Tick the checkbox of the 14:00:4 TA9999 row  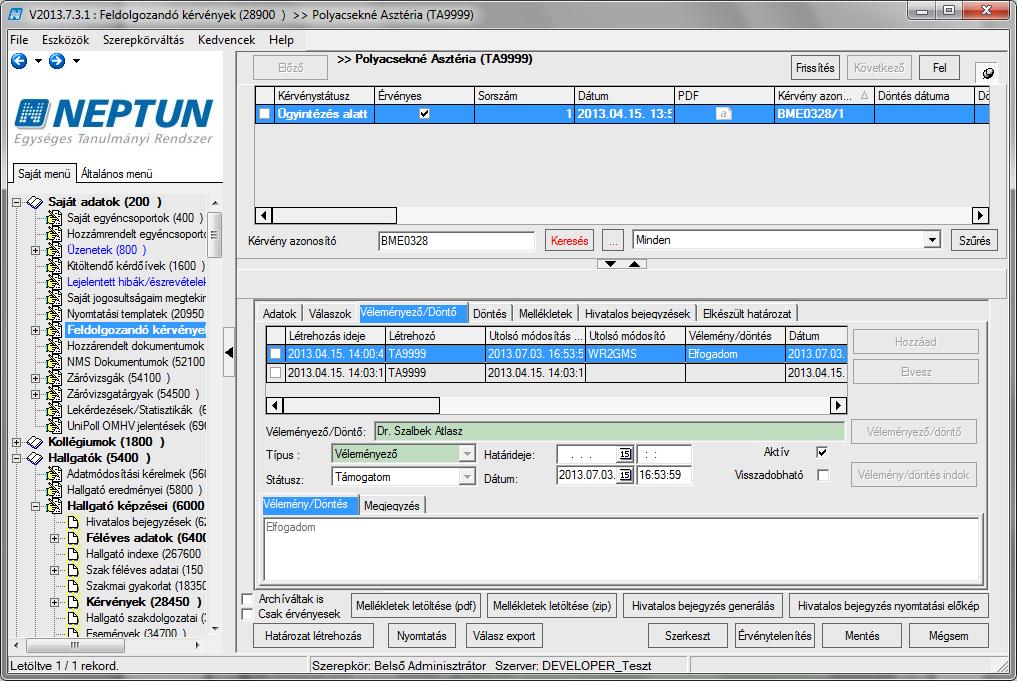click(276, 354)
